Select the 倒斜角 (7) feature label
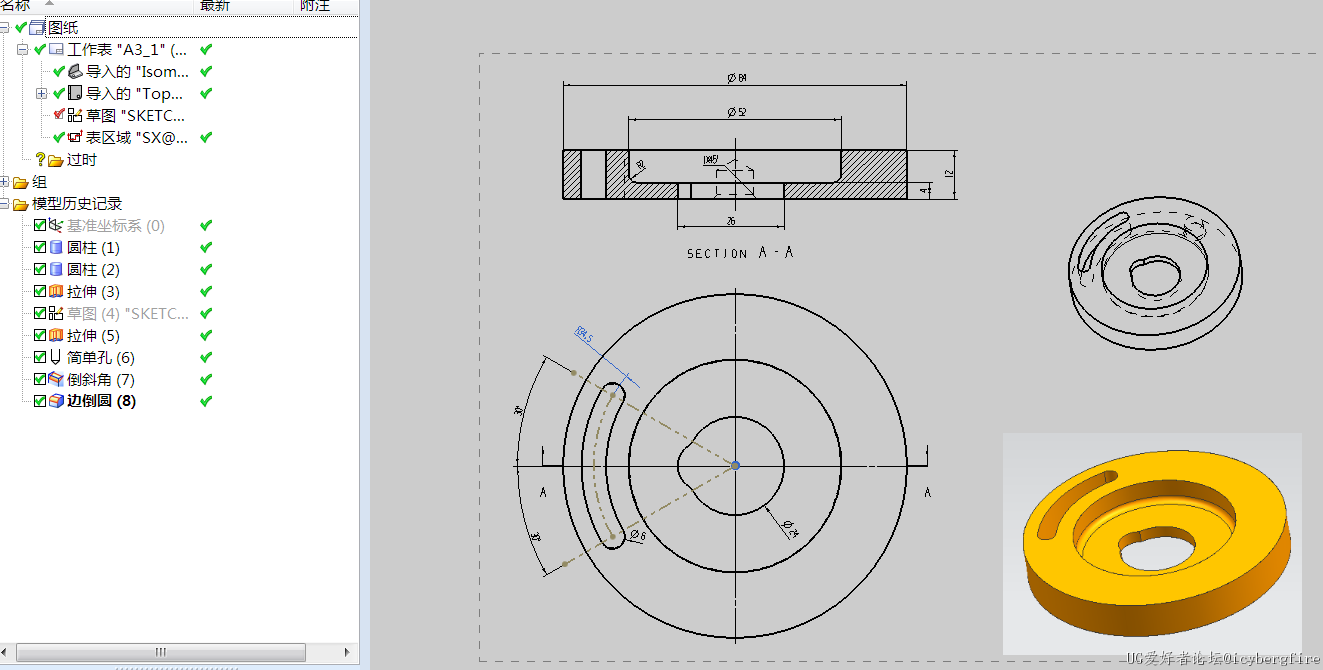The height and width of the screenshot is (670, 1323). pos(101,380)
